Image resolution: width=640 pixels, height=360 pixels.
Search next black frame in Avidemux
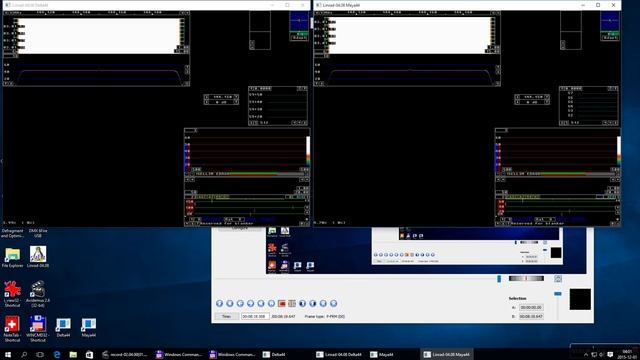313,303
